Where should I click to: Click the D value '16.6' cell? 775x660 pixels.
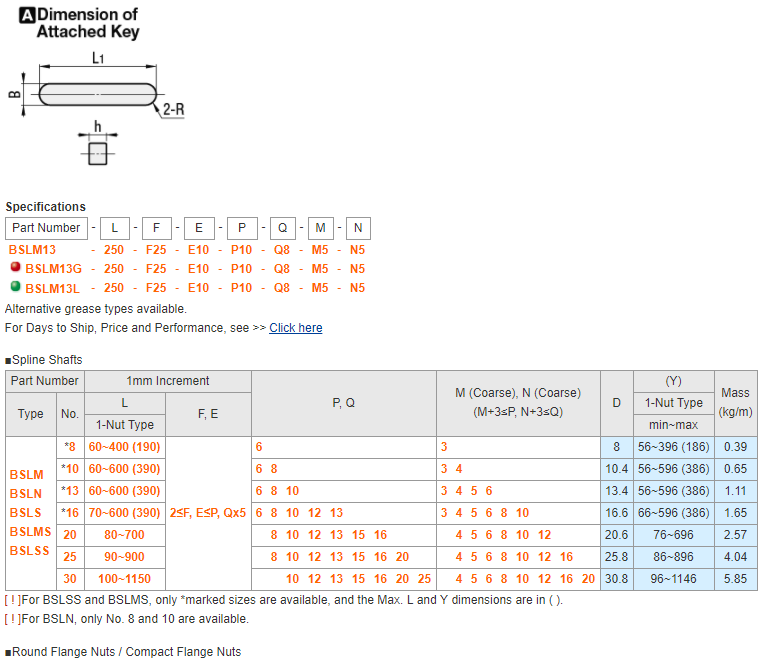[x=617, y=513]
